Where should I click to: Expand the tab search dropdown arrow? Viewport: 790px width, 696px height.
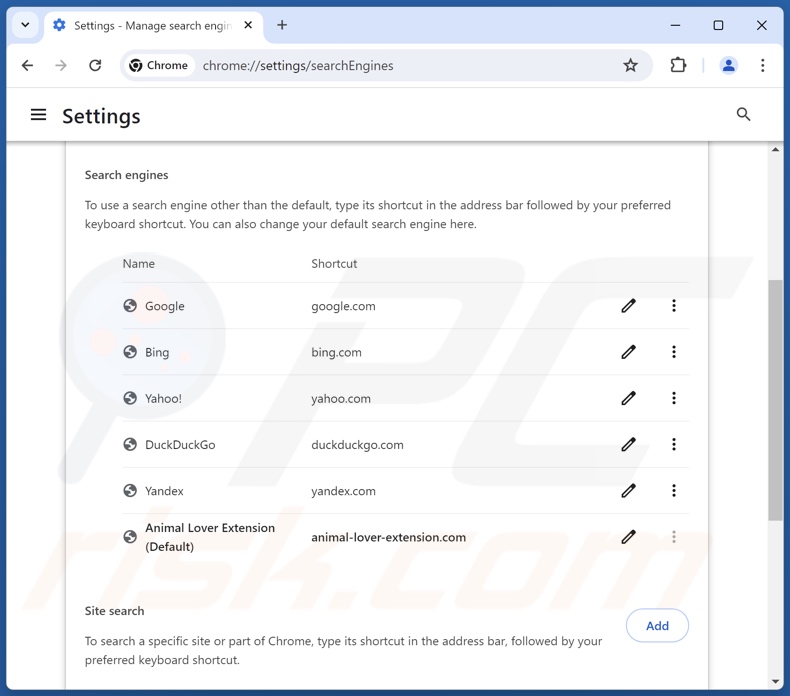(25, 25)
